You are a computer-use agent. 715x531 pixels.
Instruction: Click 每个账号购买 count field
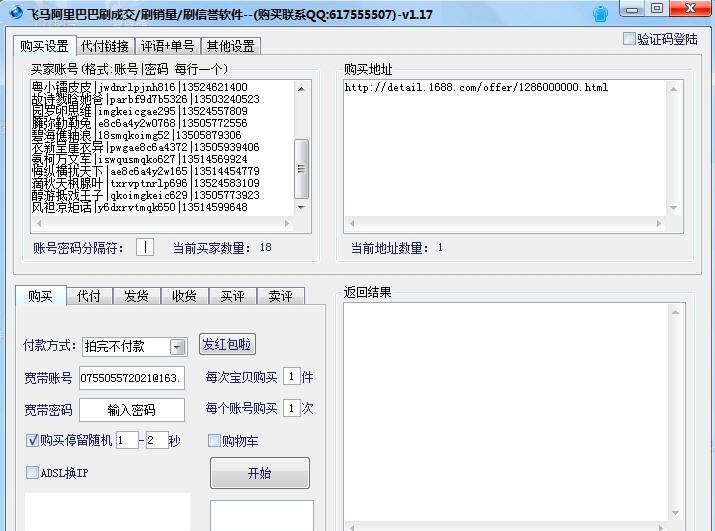291,408
